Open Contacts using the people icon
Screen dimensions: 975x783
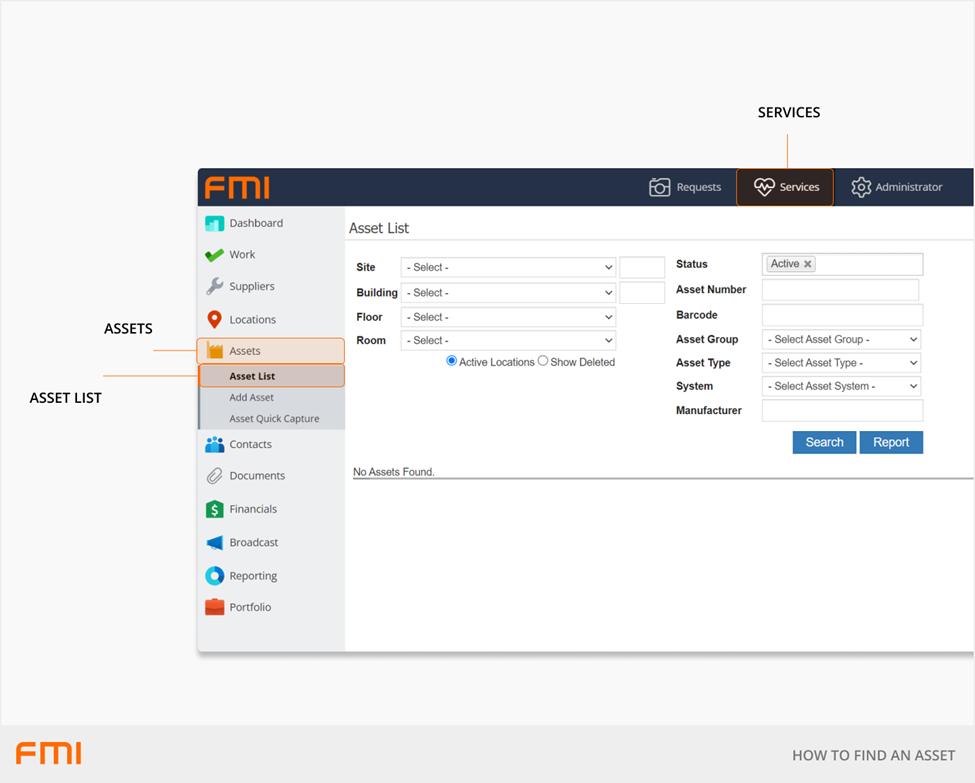pyautogui.click(x=214, y=445)
